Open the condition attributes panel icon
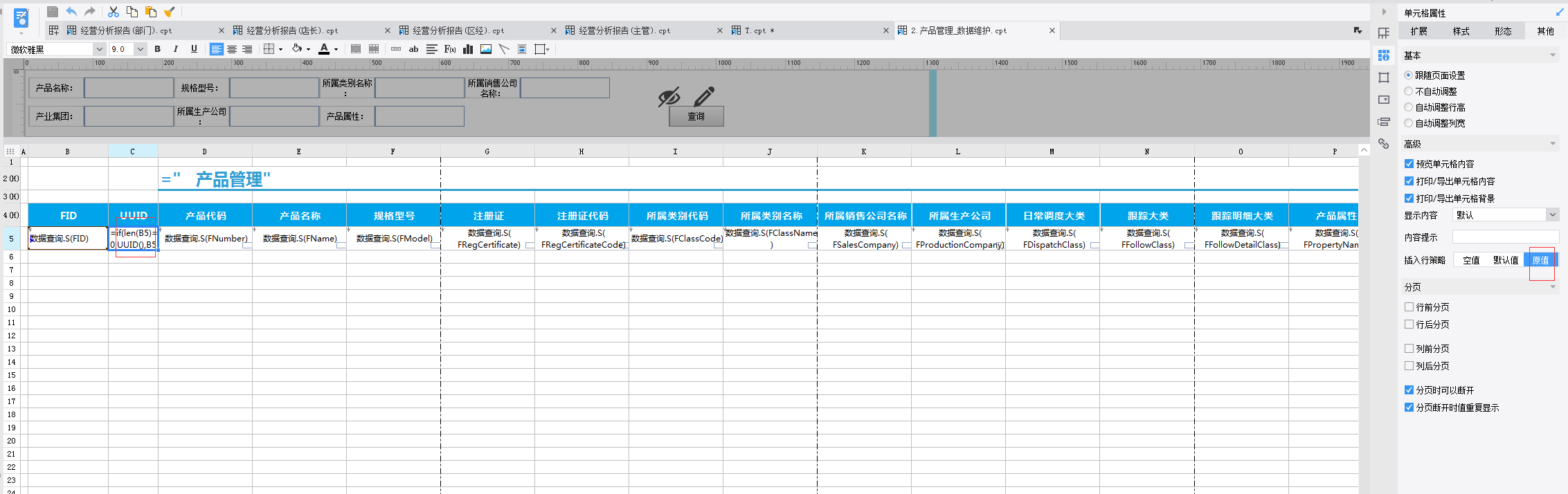Viewport: 1568px width, 494px height. coord(1384,122)
